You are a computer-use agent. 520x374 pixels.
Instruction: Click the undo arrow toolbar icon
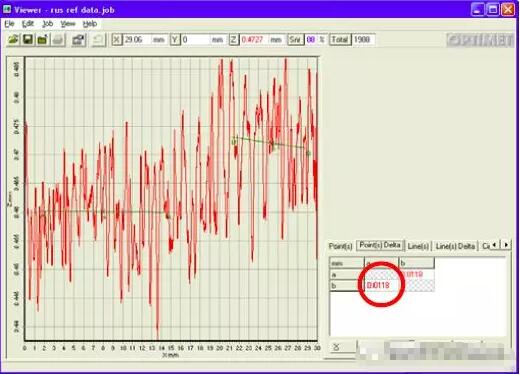point(98,40)
